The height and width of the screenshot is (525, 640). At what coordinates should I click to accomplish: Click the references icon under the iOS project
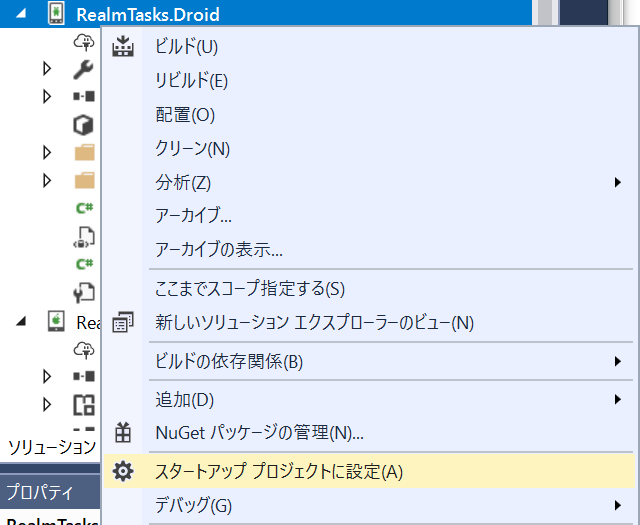point(84,376)
